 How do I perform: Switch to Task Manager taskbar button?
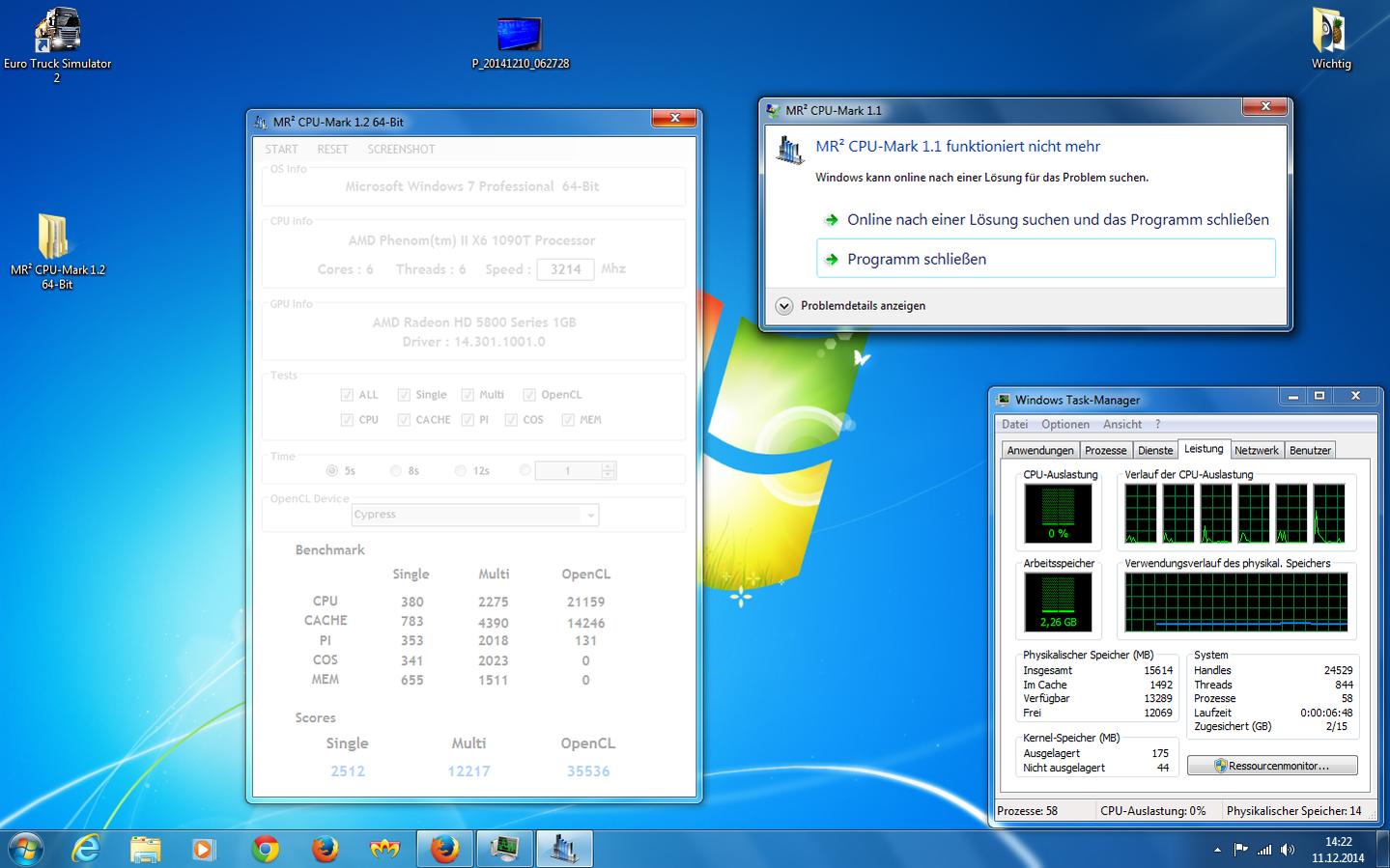504,849
